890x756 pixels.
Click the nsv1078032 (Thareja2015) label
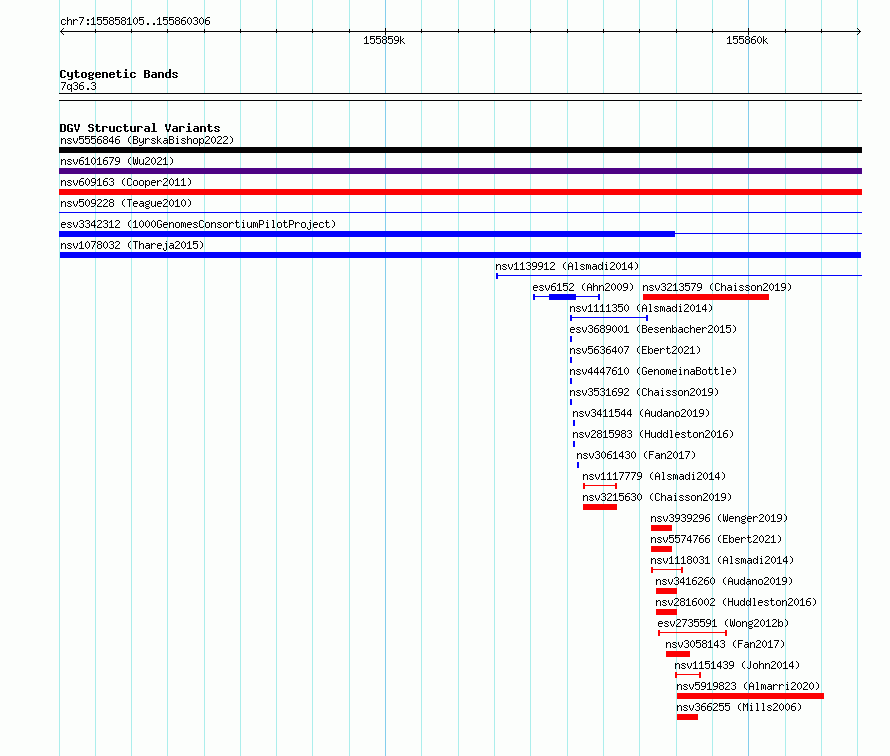[132, 245]
